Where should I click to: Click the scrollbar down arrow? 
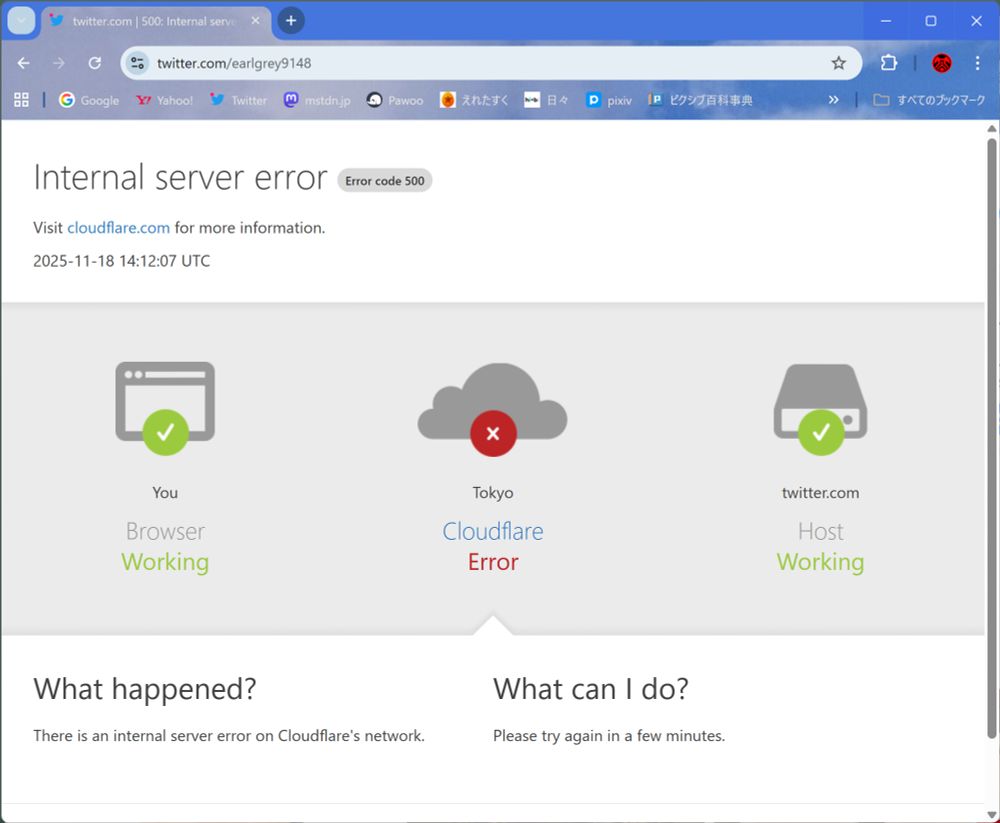pyautogui.click(x=992, y=815)
